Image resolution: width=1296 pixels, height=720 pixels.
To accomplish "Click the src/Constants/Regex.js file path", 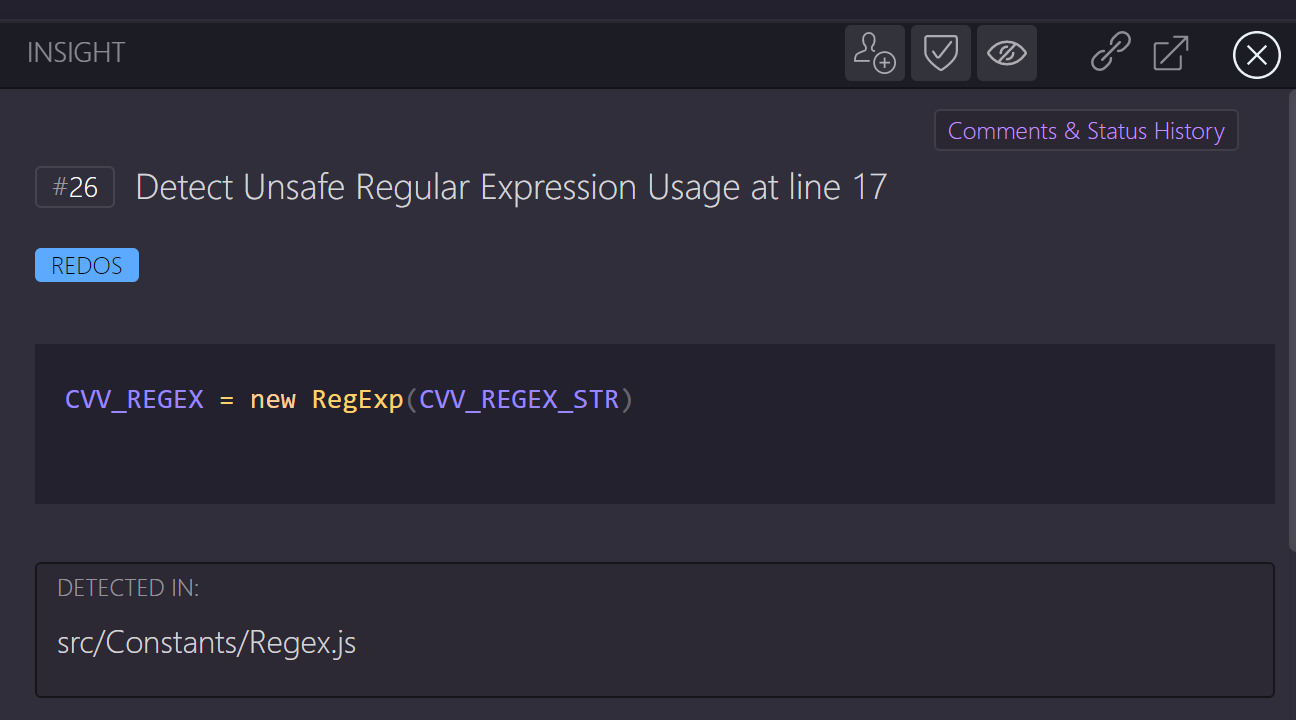I will tap(206, 643).
